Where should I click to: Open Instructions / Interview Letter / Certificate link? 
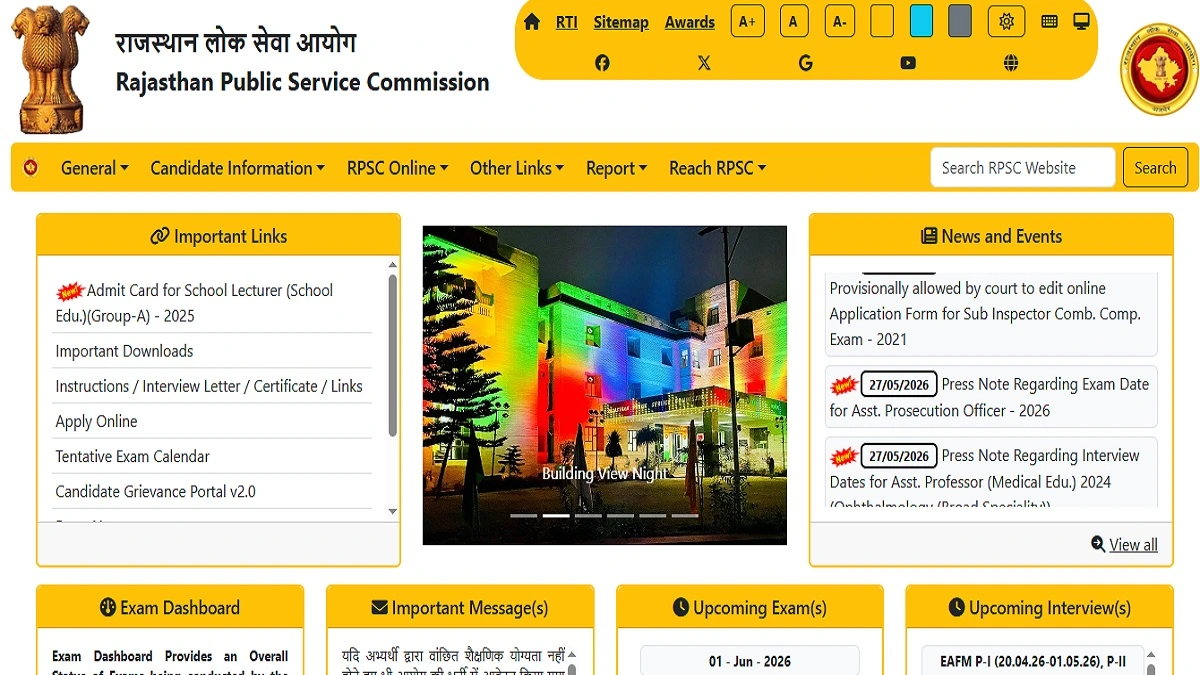pos(209,386)
